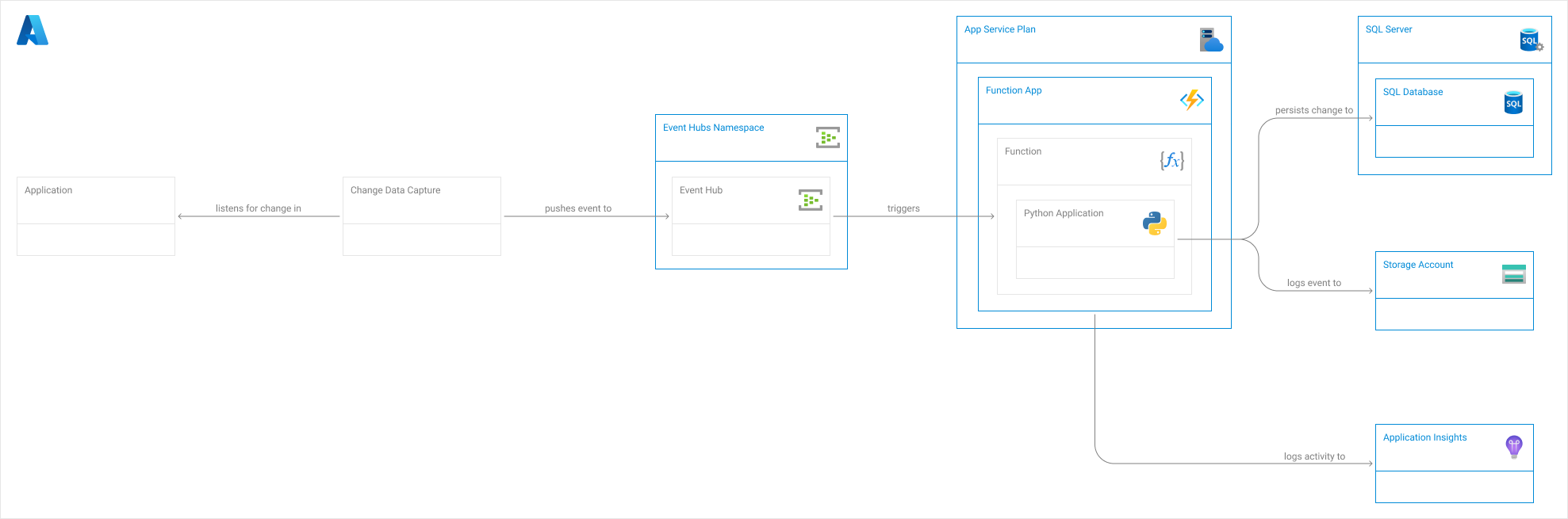Click the 'persists change to' edge label
Image resolution: width=1568 pixels, height=519 pixels.
(x=1314, y=110)
